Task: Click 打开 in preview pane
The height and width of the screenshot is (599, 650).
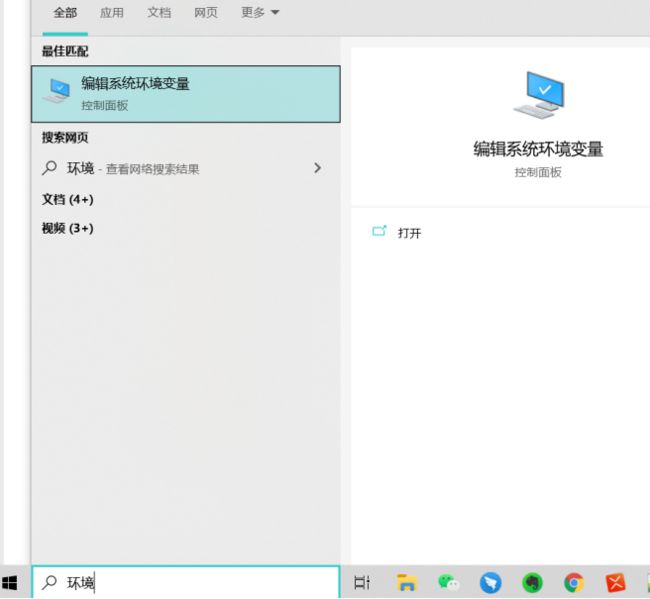Action: click(x=409, y=233)
